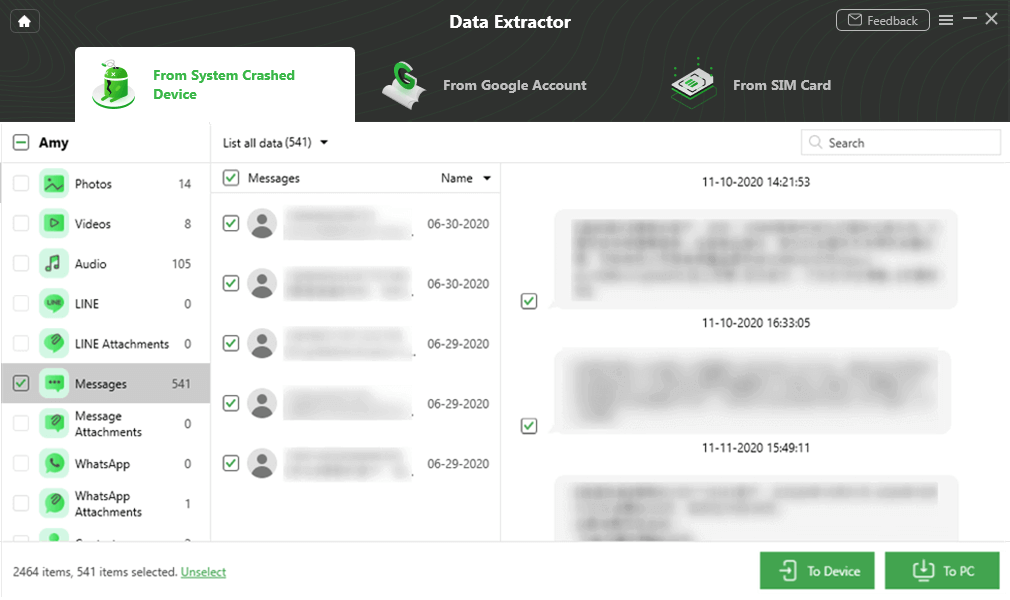Viewport: 1010px width, 600px height.
Task: Select the Photos label
Action: (93, 184)
